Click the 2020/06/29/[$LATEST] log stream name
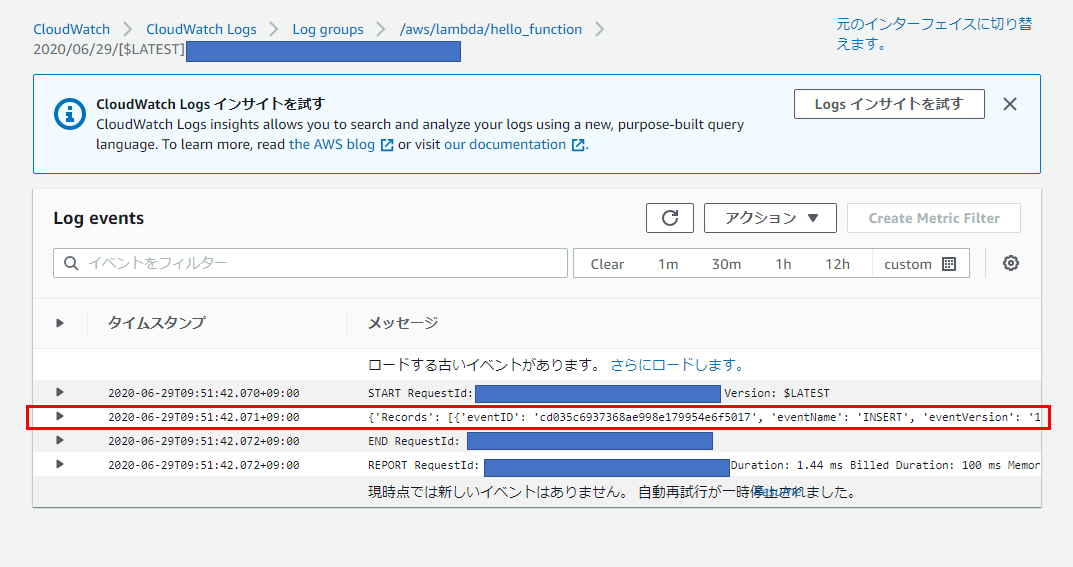 tap(109, 49)
